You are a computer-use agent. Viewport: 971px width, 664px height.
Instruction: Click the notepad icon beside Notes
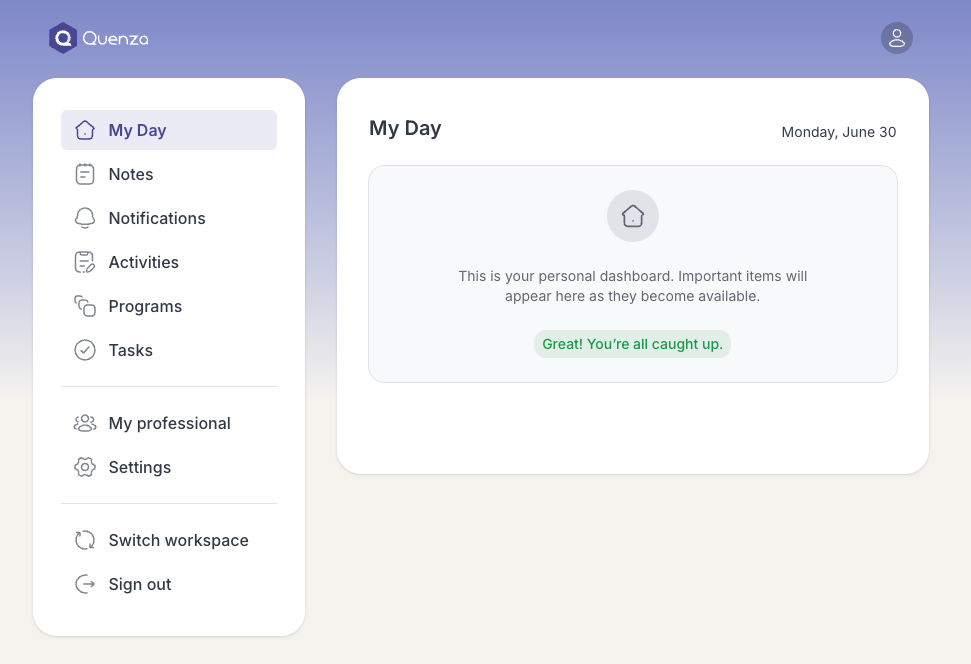coord(85,174)
